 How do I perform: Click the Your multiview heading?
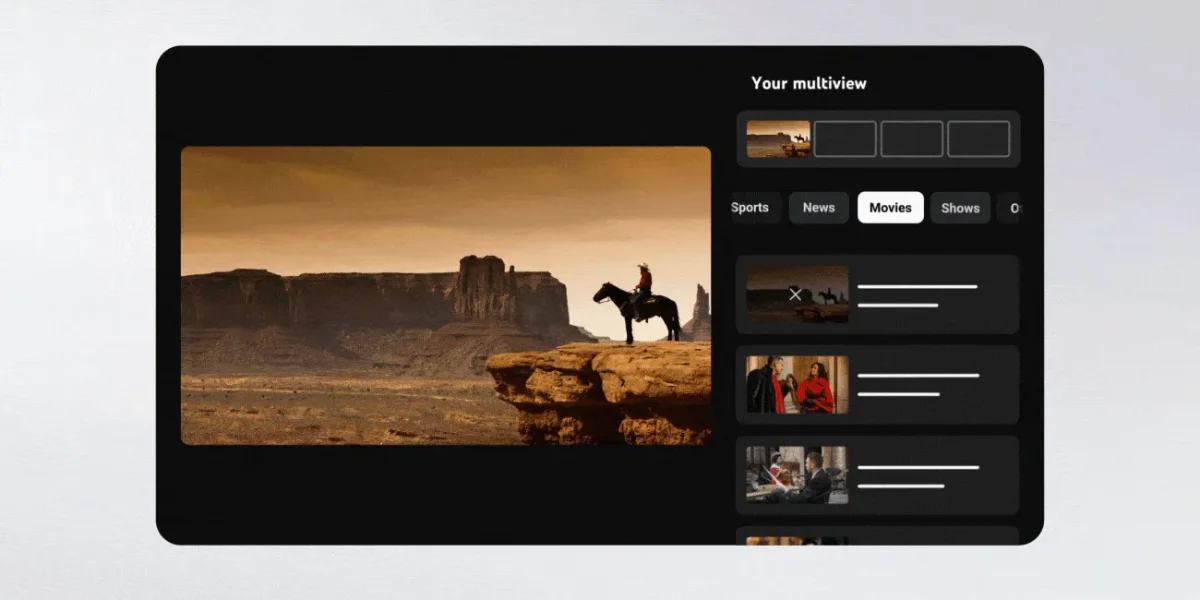pos(808,83)
